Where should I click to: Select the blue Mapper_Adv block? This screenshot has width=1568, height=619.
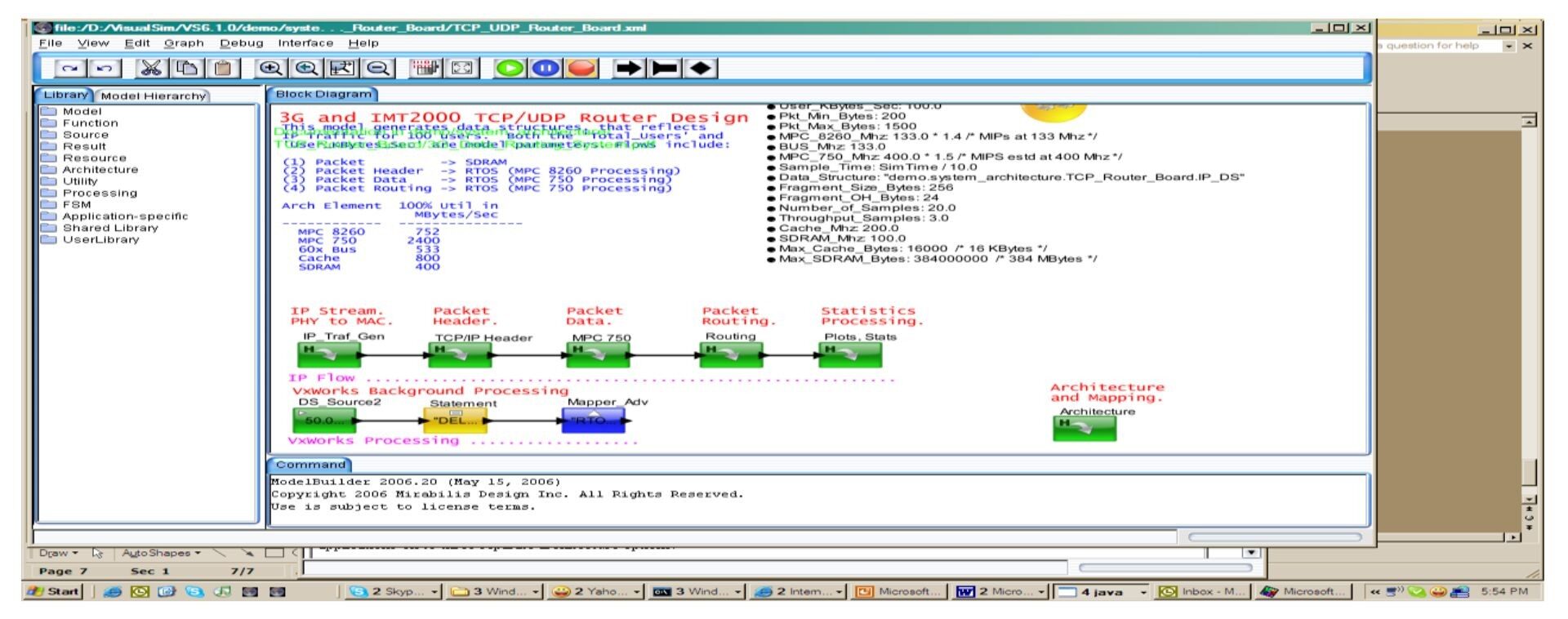(594, 421)
